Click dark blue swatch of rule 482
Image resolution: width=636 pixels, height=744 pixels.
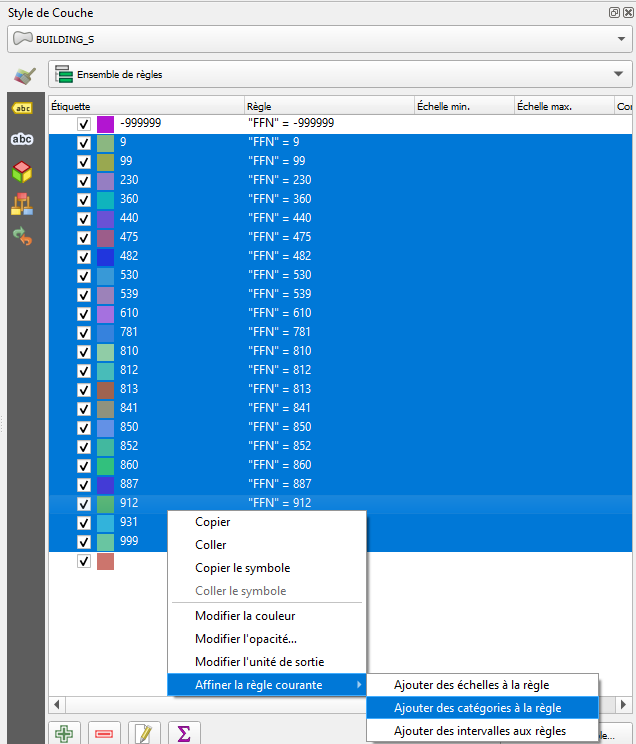pos(105,257)
